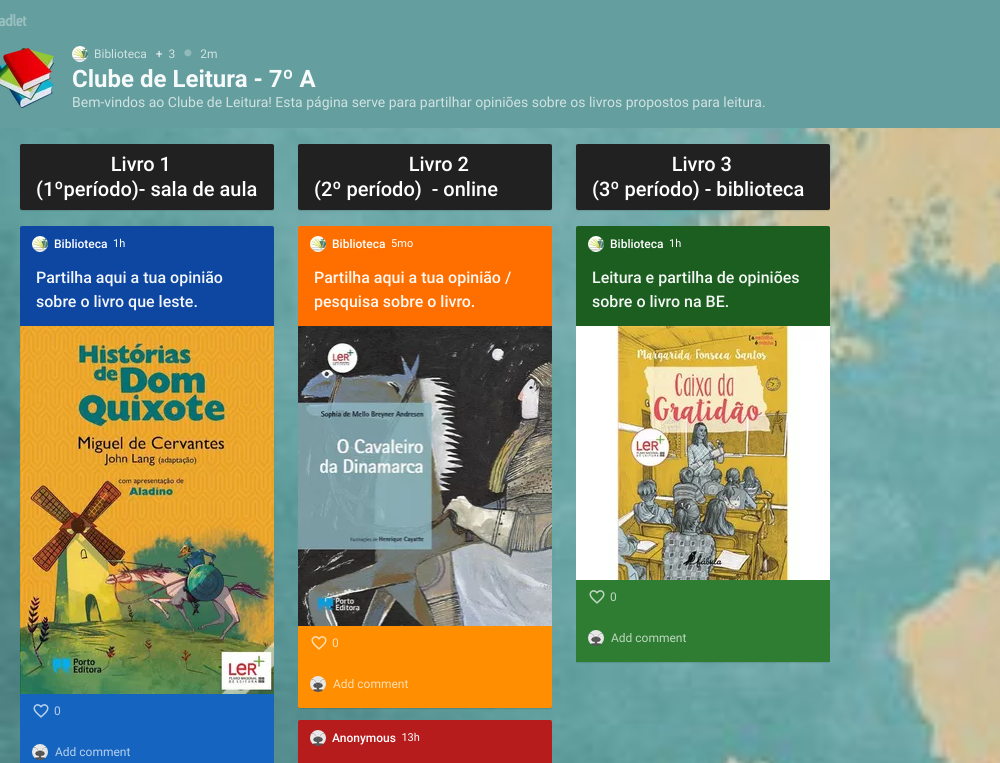The width and height of the screenshot is (1000, 763).
Task: Open Biblioteca avatar in page header
Action: [x=80, y=54]
